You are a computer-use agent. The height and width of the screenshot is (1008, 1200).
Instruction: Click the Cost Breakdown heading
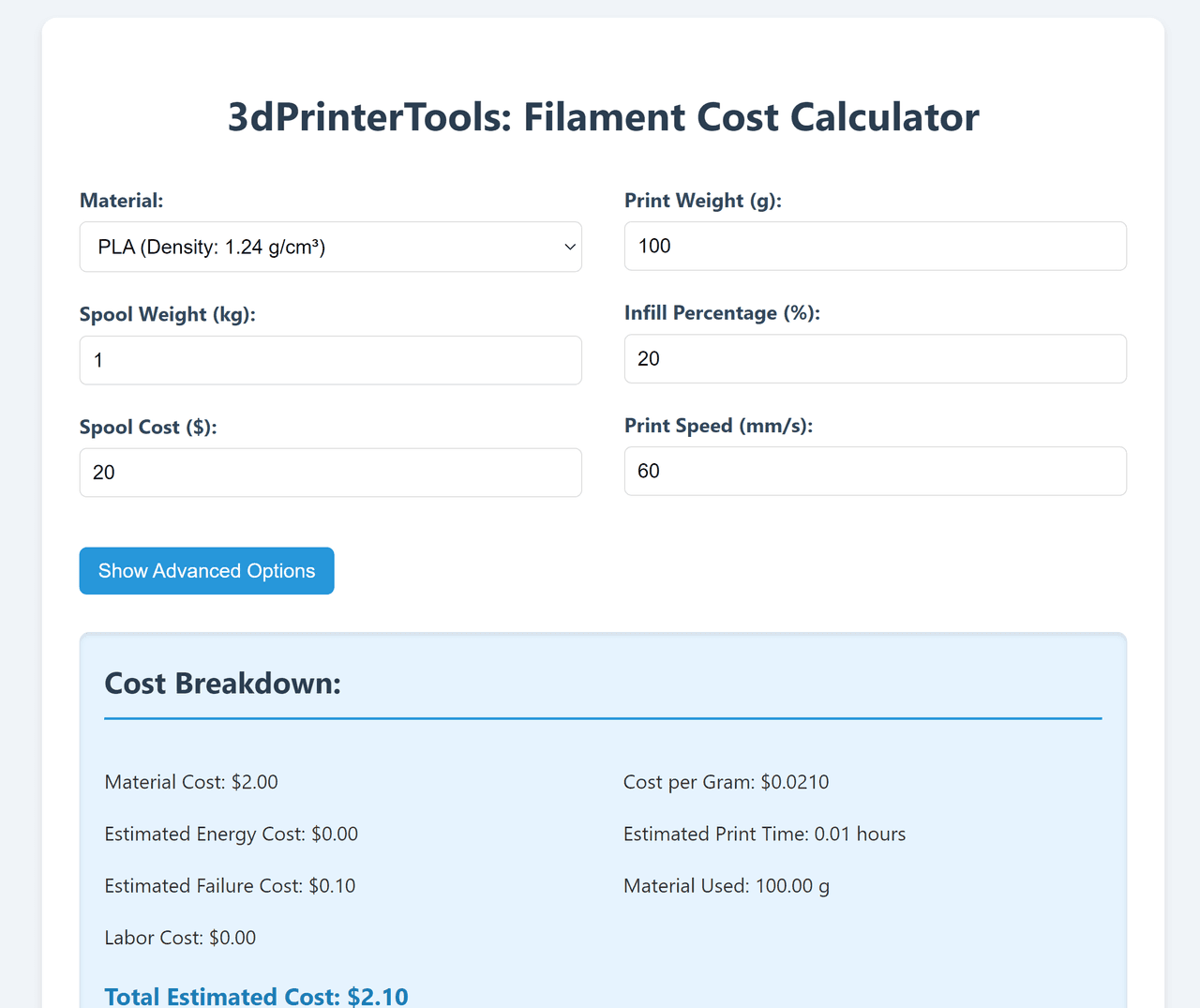223,684
